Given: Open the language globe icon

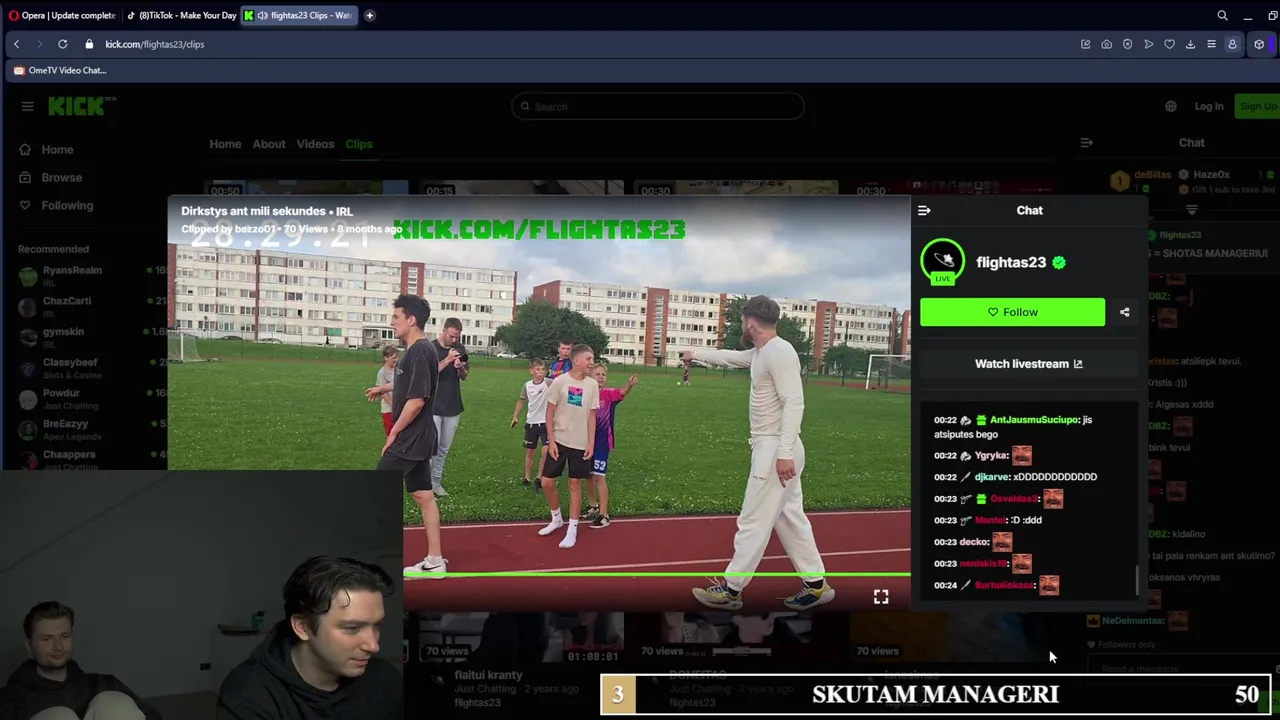Looking at the screenshot, I should pyautogui.click(x=1171, y=107).
